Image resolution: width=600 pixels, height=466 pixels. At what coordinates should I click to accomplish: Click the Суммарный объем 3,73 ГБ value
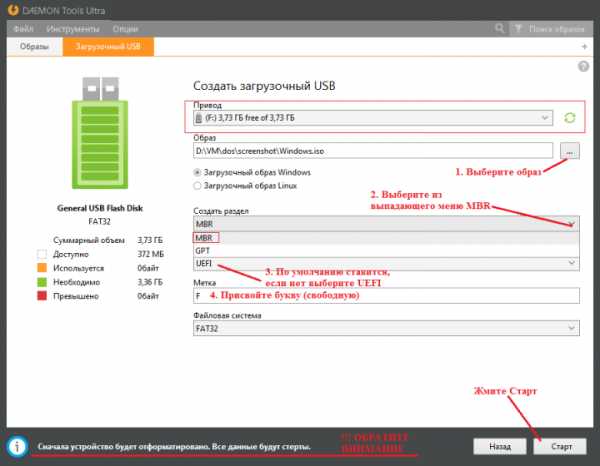tap(150, 240)
